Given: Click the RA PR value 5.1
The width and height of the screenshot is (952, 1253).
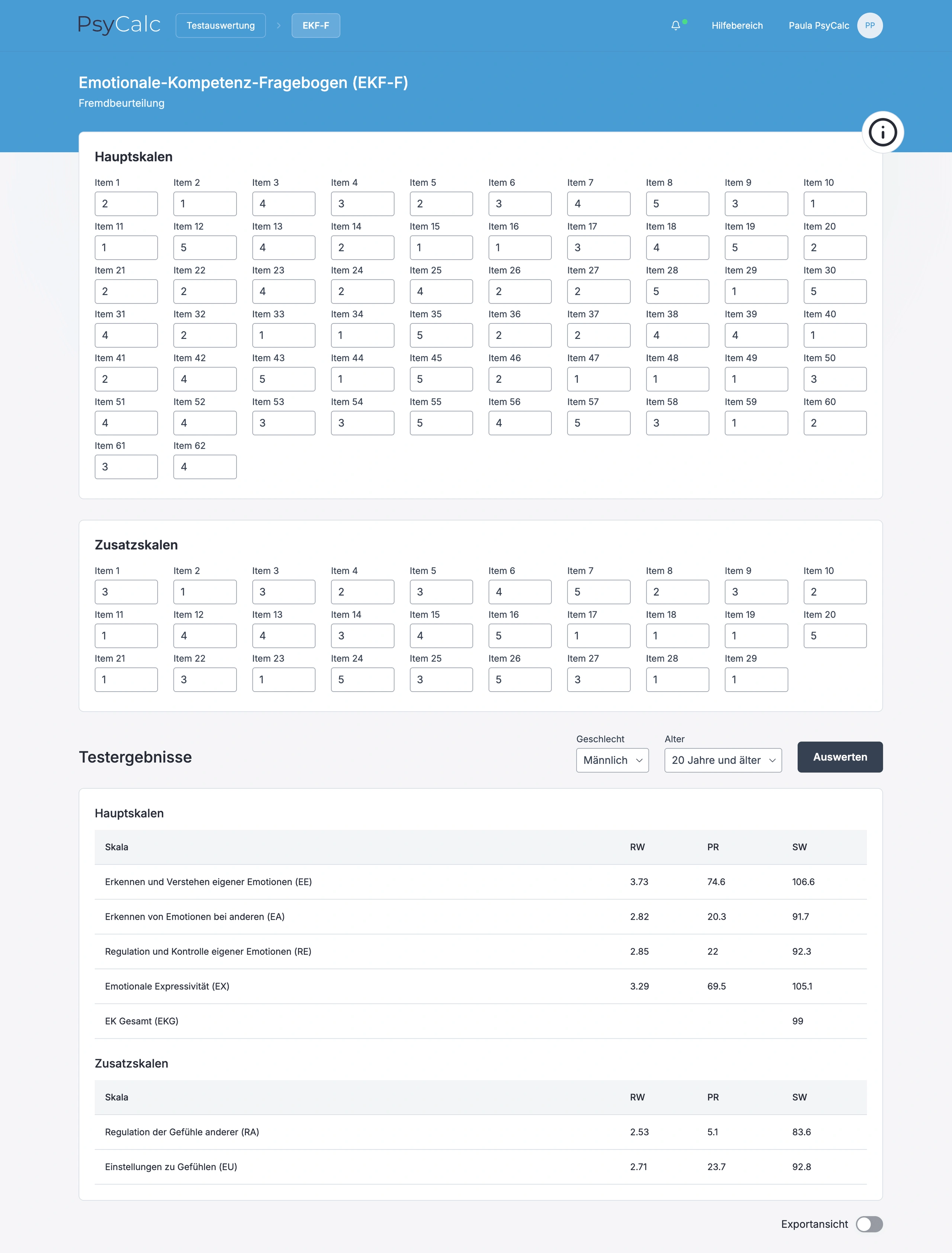Looking at the screenshot, I should click(712, 1132).
